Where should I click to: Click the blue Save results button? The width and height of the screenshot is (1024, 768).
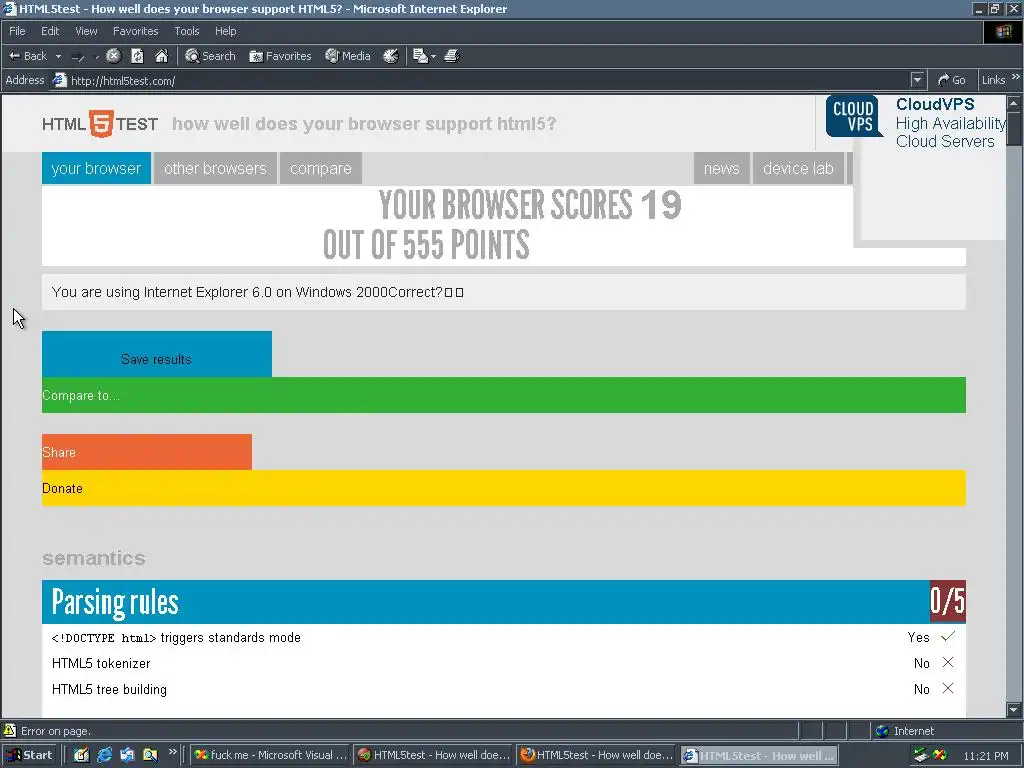[157, 354]
